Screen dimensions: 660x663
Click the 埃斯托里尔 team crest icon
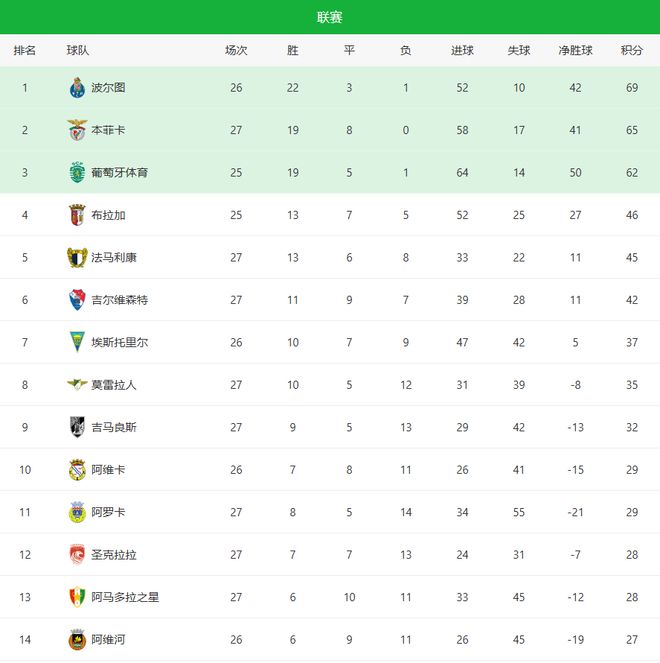pos(77,342)
